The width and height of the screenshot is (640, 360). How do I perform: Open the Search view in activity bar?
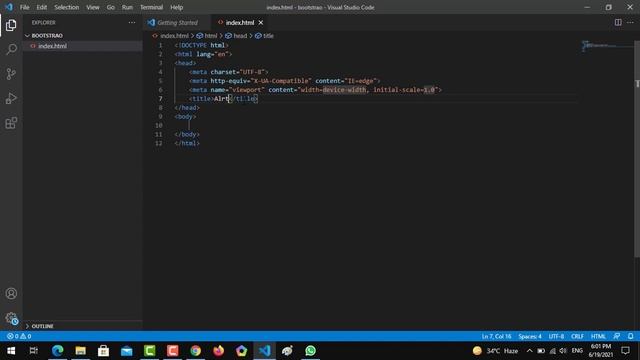(11, 49)
